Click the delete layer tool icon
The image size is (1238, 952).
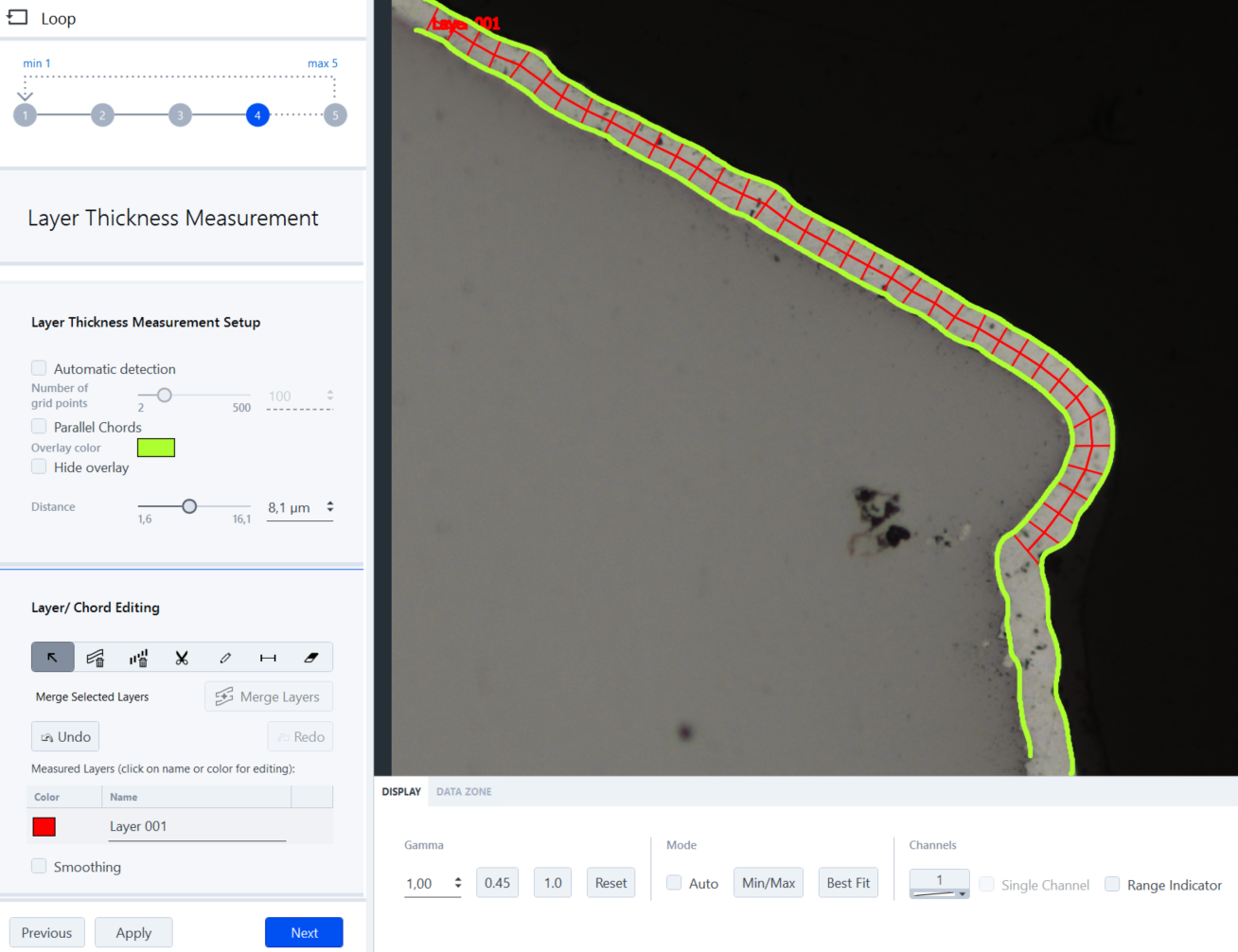click(x=96, y=658)
